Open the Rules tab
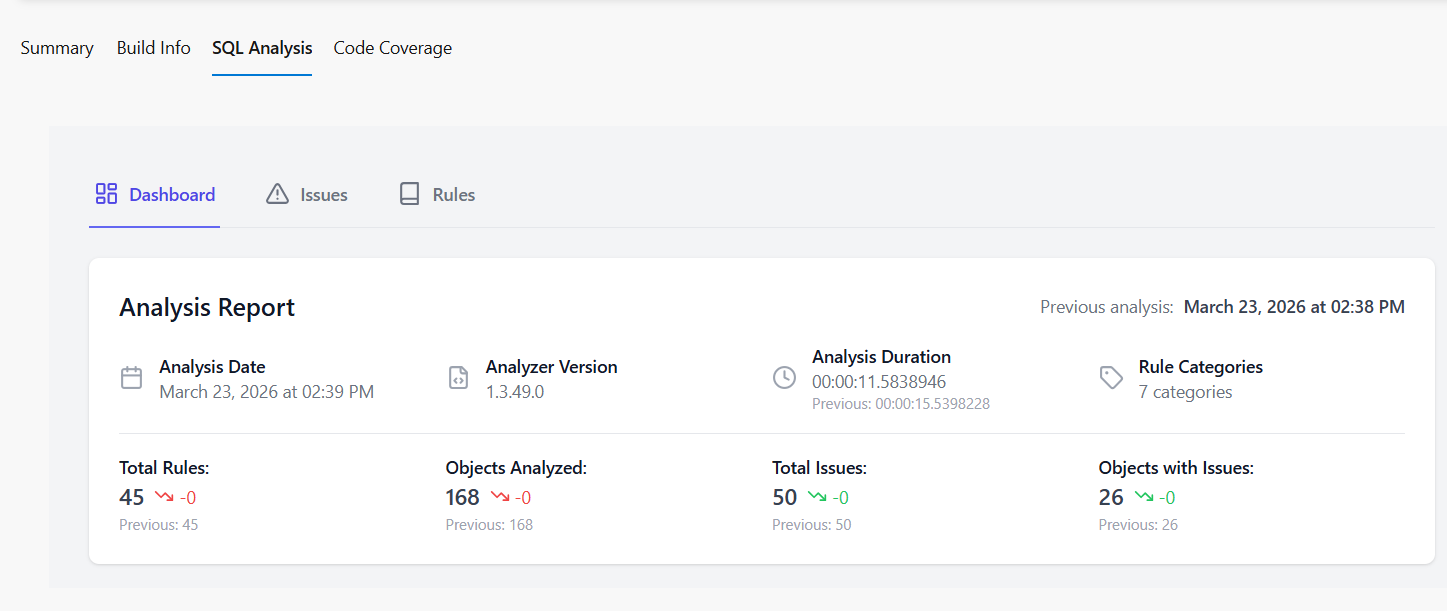 point(452,194)
